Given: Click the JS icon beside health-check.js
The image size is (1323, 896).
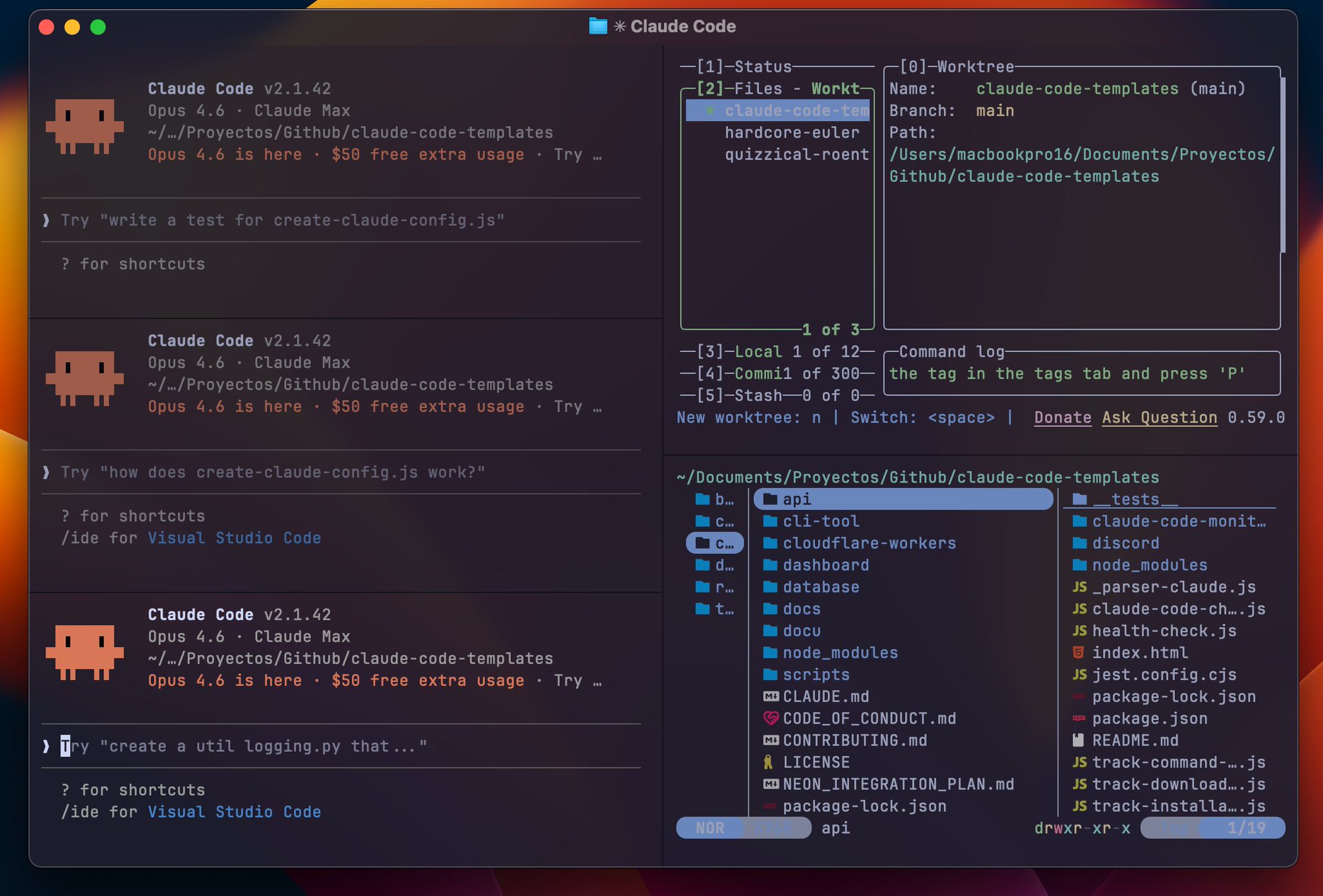Looking at the screenshot, I should click(1079, 630).
